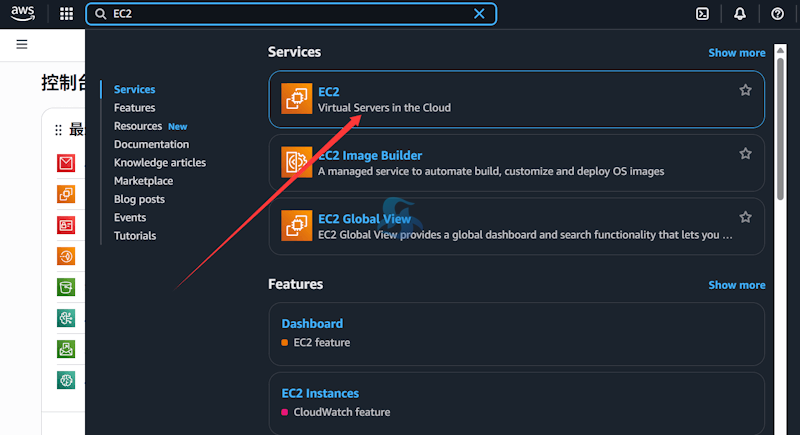800x435 pixels.
Task: Select Features in search categories
Action: click(x=134, y=108)
